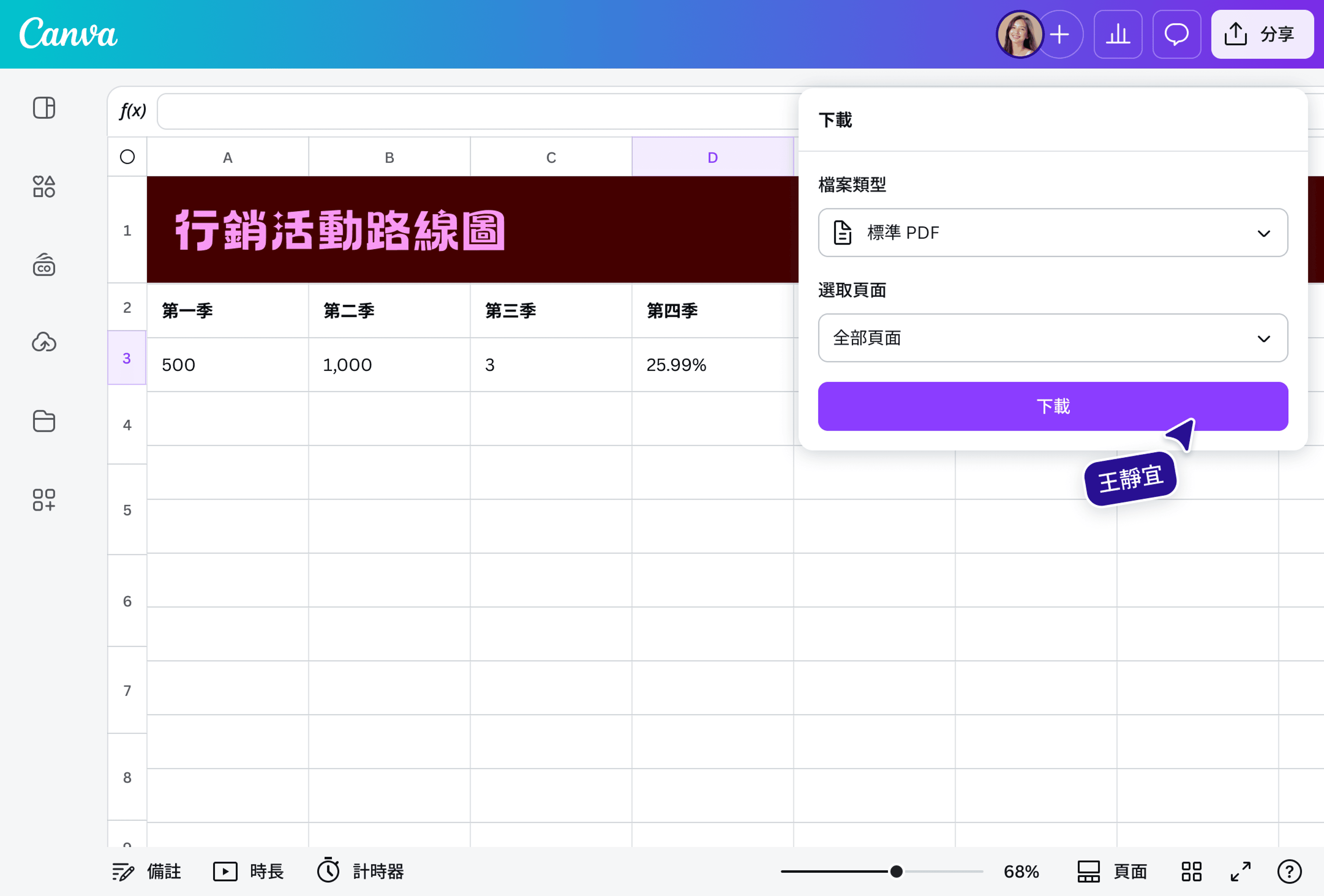Image resolution: width=1324 pixels, height=896 pixels.
Task: Open the 計時器 timer
Action: point(360,871)
